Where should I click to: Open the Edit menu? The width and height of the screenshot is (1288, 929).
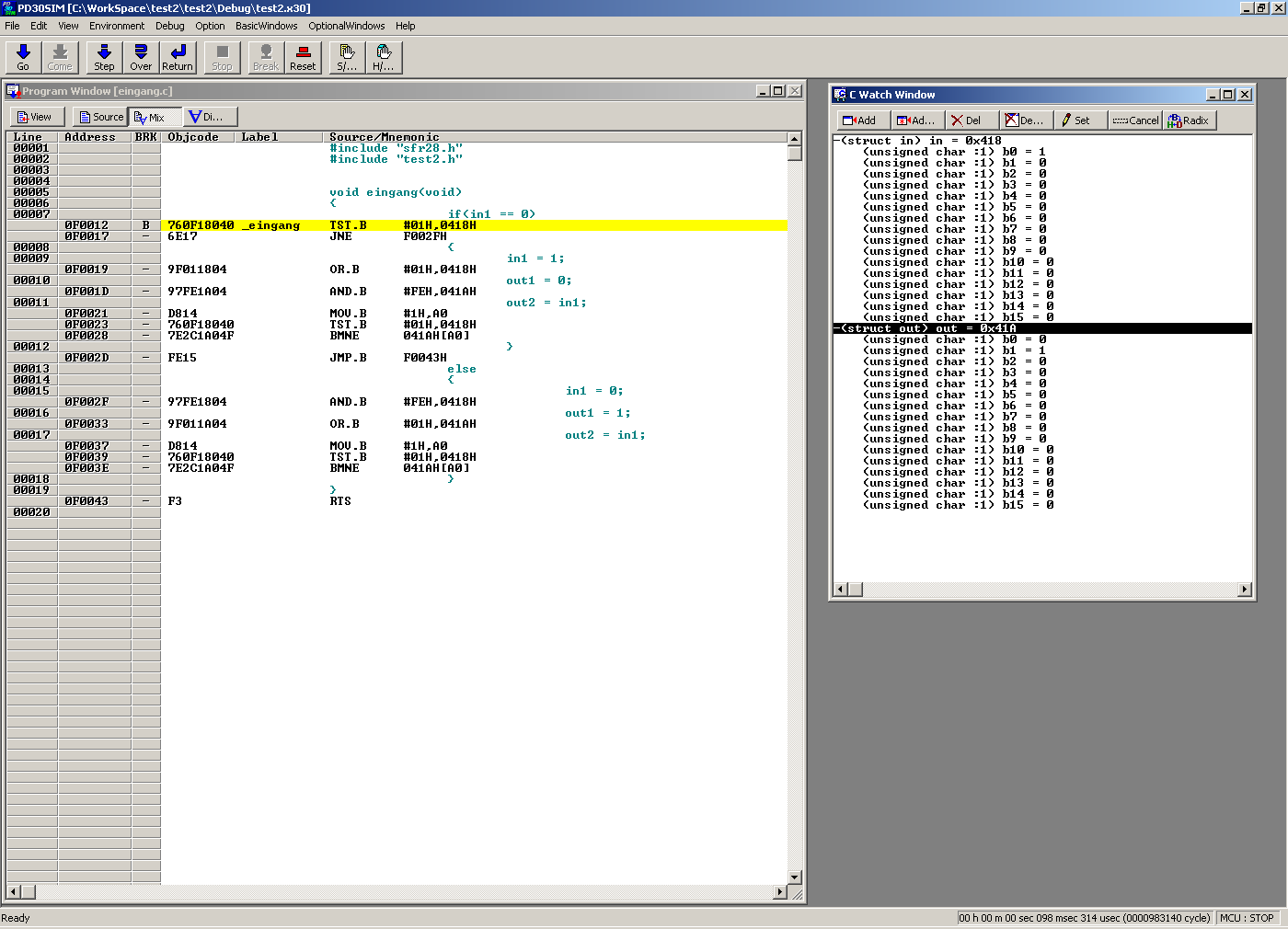pyautogui.click(x=39, y=26)
